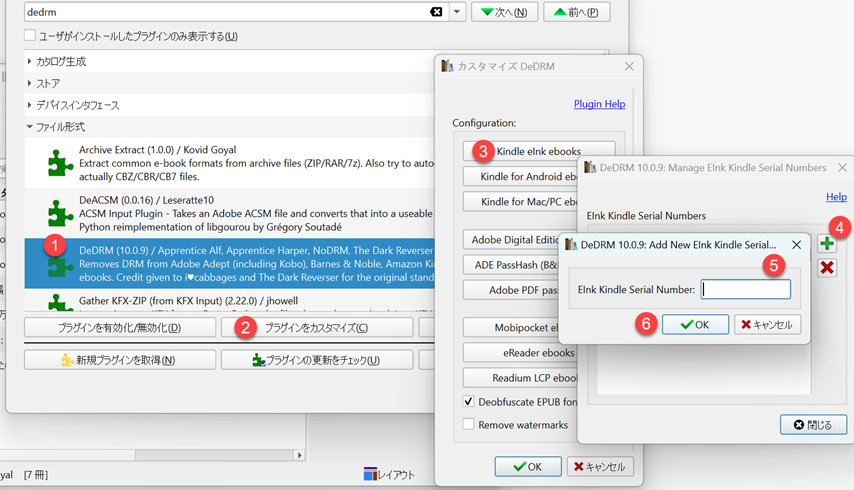Select the DeACSM plugin puzzle icon
Screen dimensions: 854x490
(x=60, y=213)
